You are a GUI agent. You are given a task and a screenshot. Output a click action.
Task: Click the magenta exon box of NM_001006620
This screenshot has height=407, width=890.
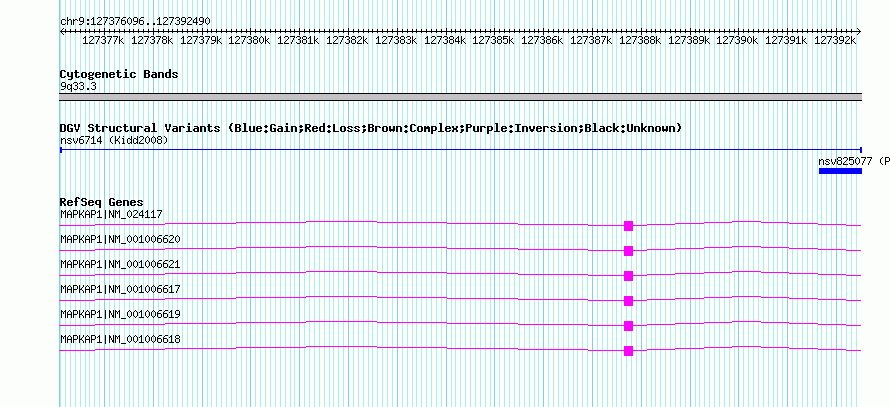pyautogui.click(x=628, y=251)
